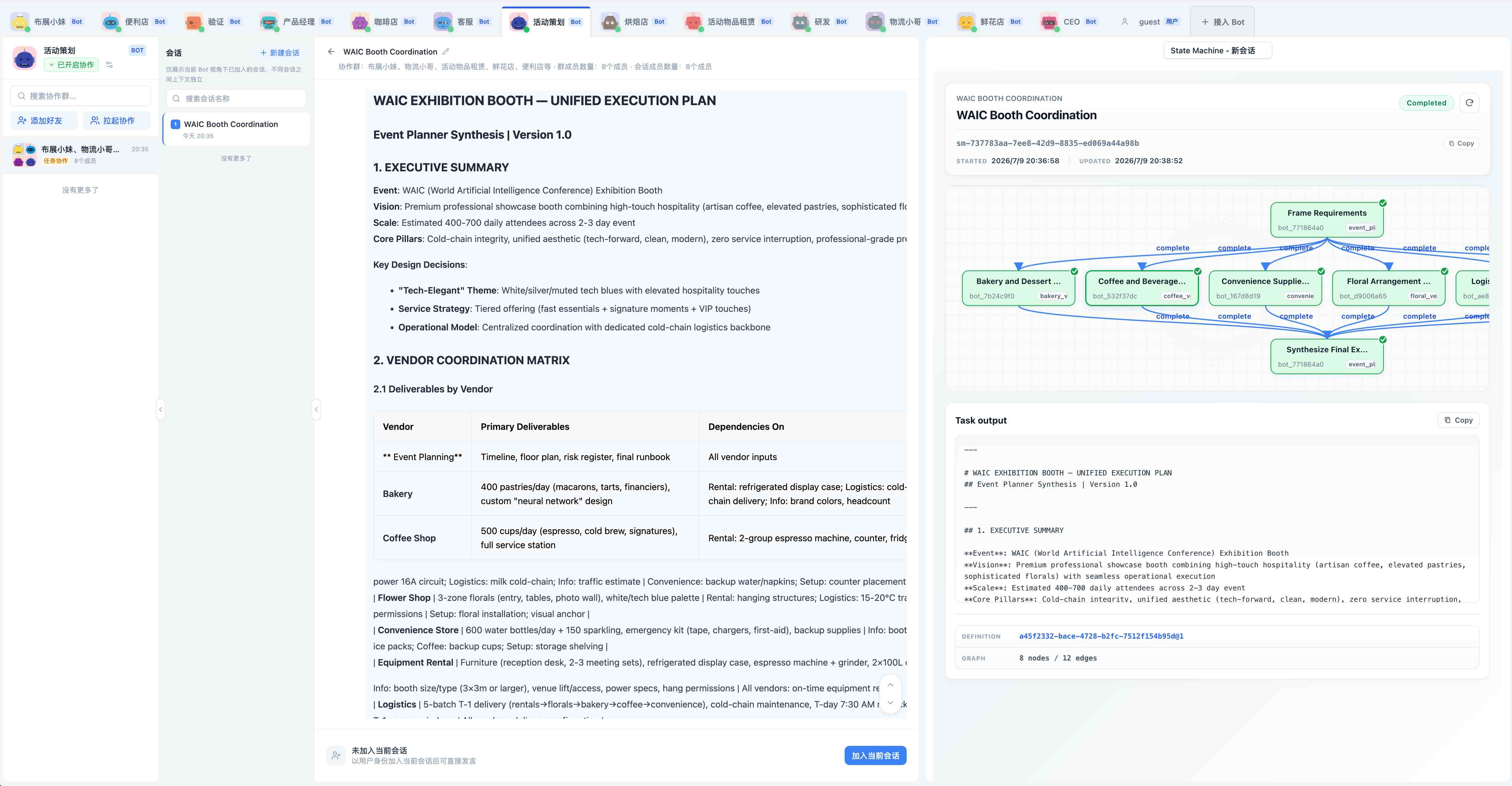Collapse the left sidebar with chevron handle
This screenshot has width=1512, height=786.
click(x=160, y=409)
